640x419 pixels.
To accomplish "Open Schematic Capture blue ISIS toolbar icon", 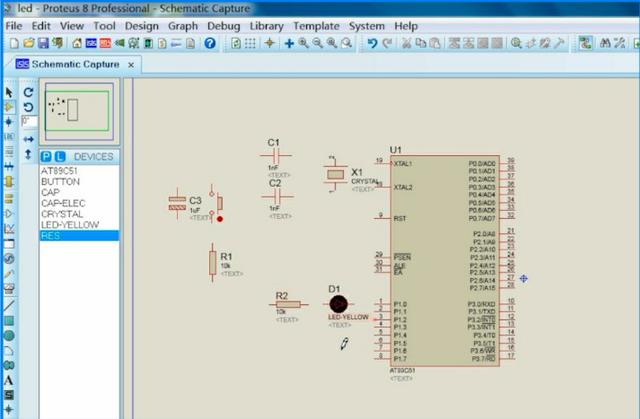I will pyautogui.click(x=91, y=43).
